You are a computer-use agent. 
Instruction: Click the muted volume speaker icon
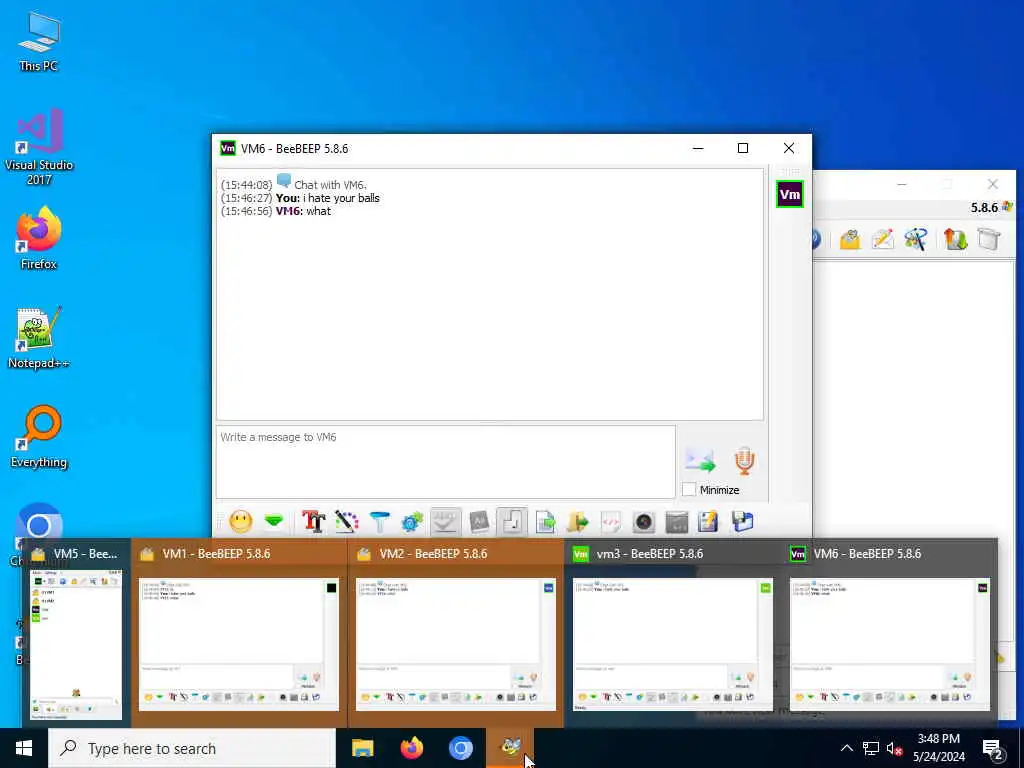coord(894,748)
